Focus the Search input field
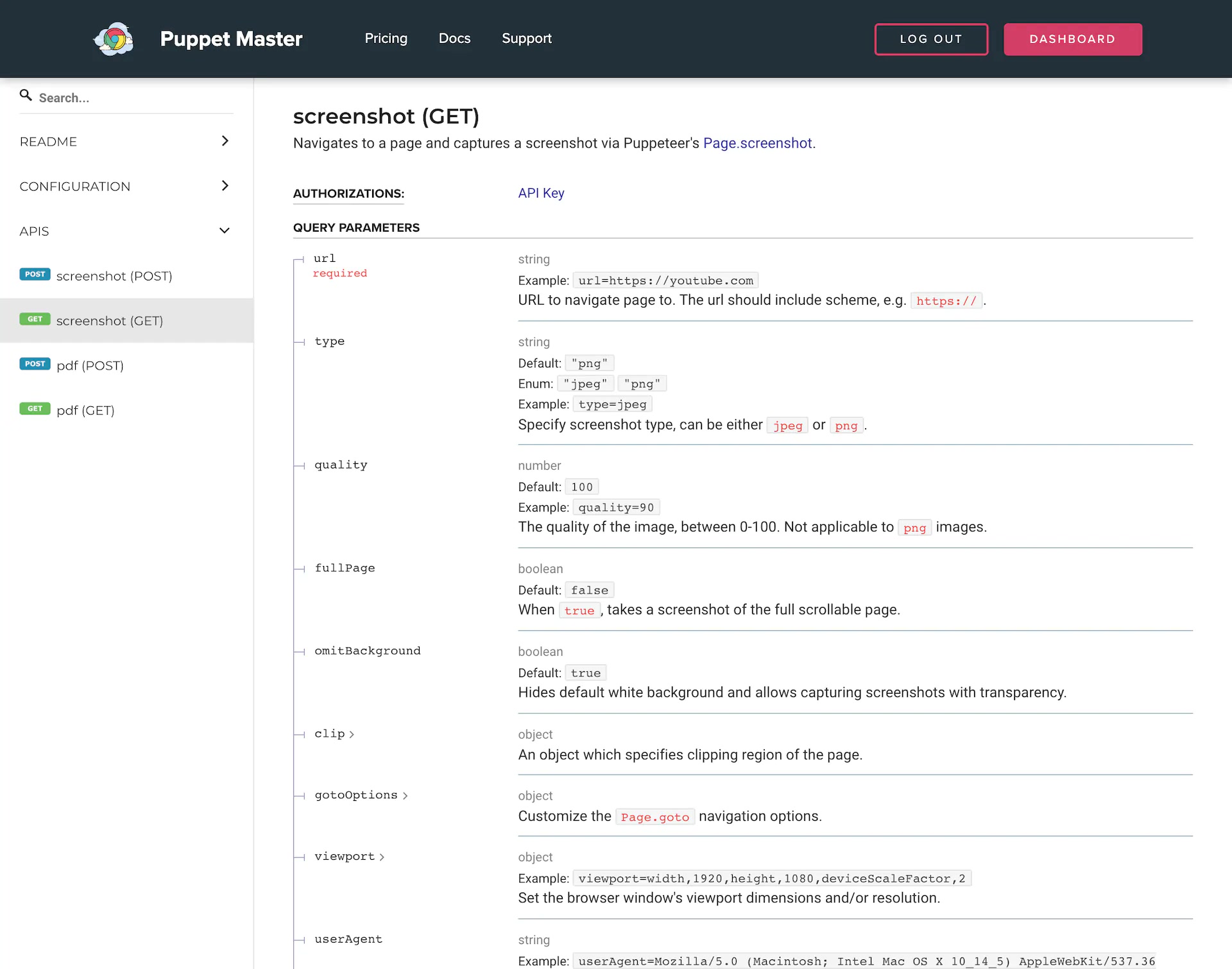Screen dimensions: 1232x969 tap(135, 98)
